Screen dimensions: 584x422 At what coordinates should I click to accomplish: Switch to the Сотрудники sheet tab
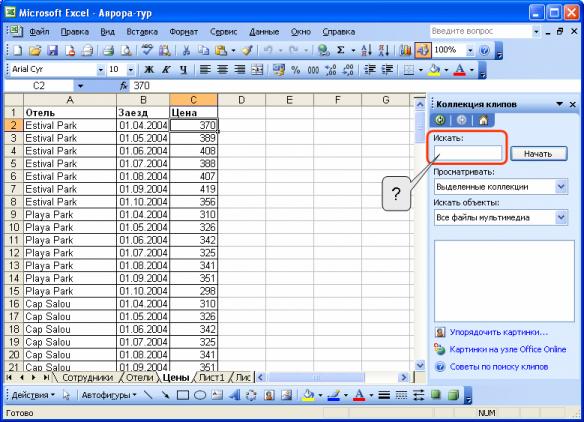tap(88, 377)
